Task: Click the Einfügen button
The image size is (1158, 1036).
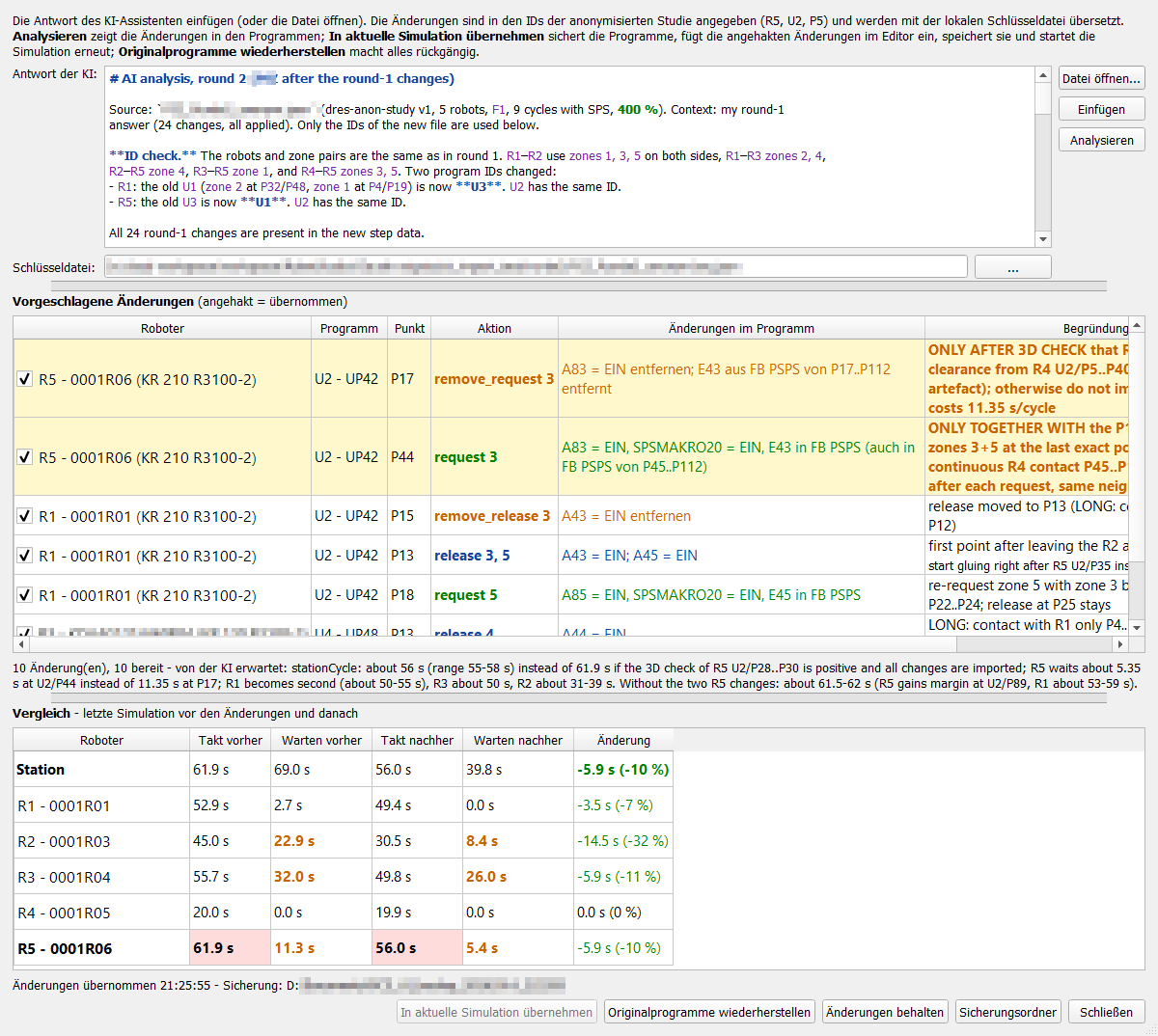Action: [1101, 110]
